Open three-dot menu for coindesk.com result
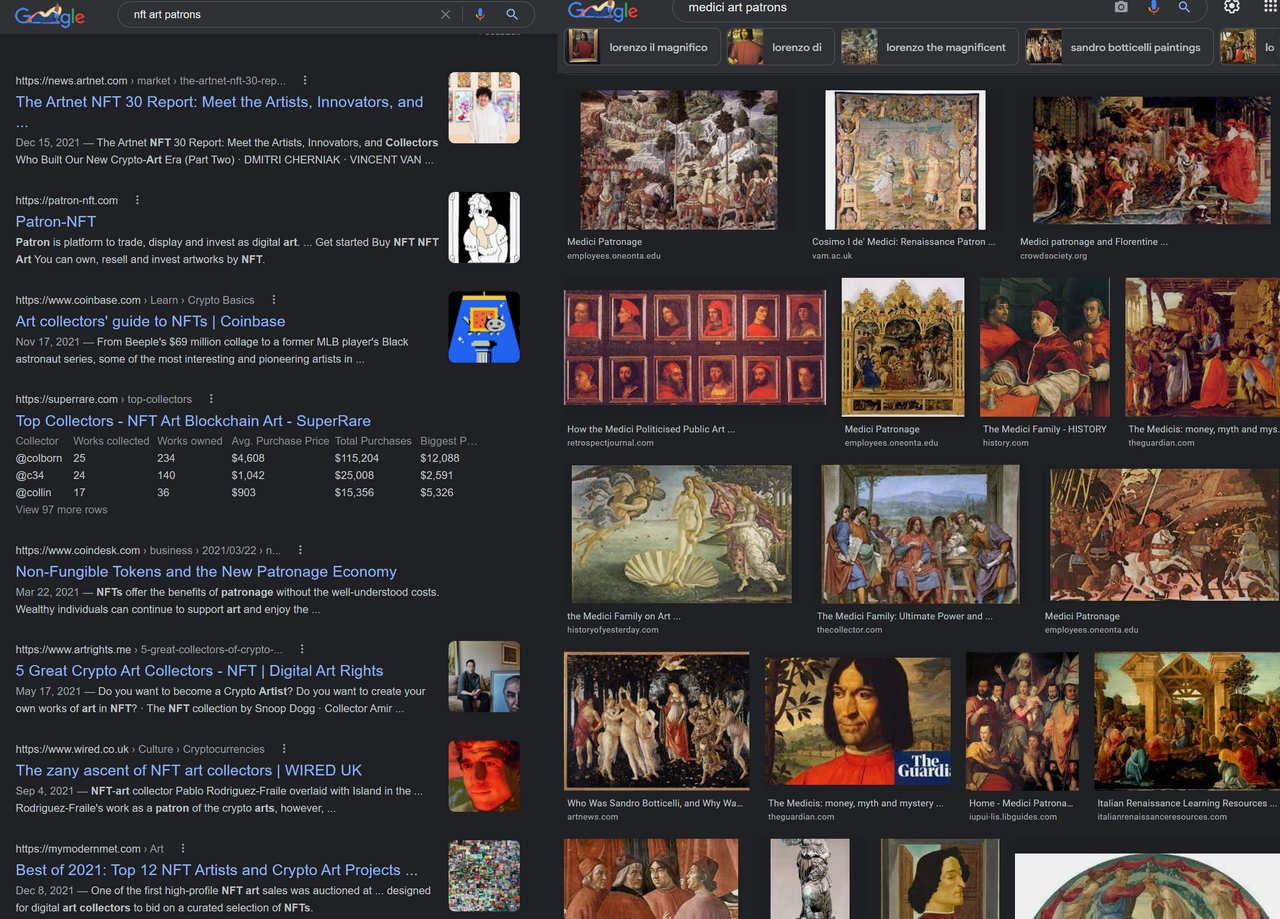1280x919 pixels. 300,550
